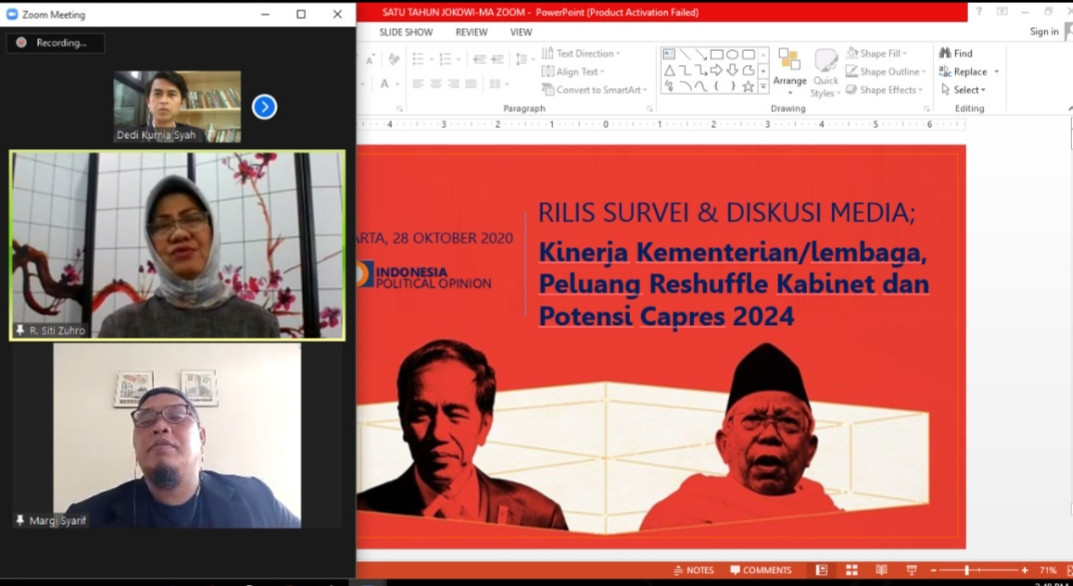This screenshot has height=586, width=1073.
Task: Open Reading View from status bar
Action: pyautogui.click(x=882, y=570)
